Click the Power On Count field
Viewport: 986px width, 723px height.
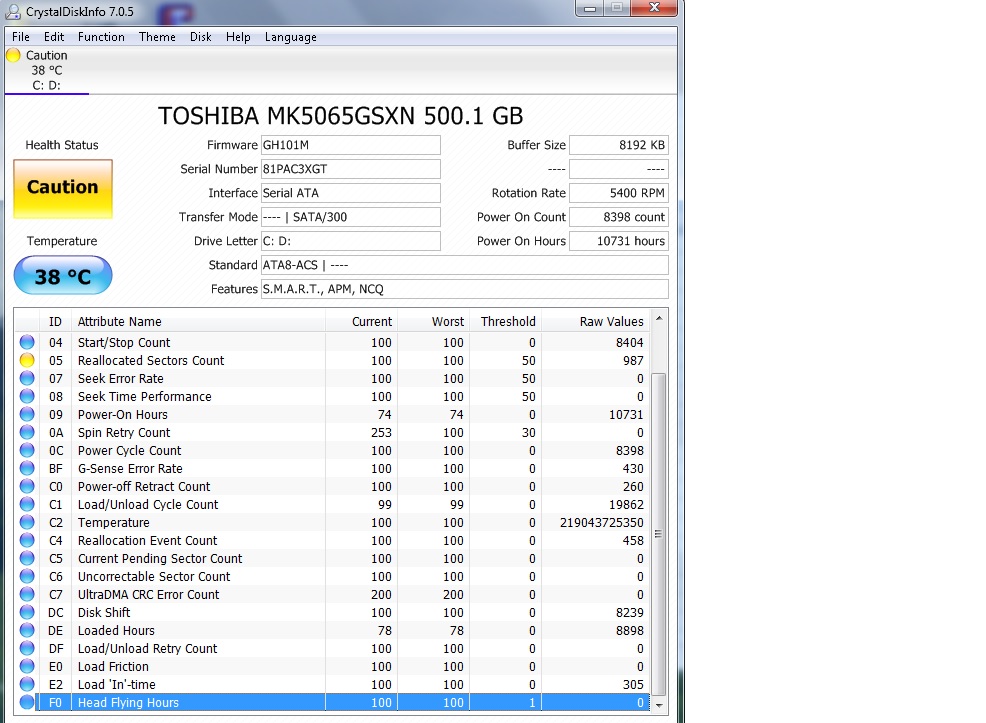coord(619,217)
